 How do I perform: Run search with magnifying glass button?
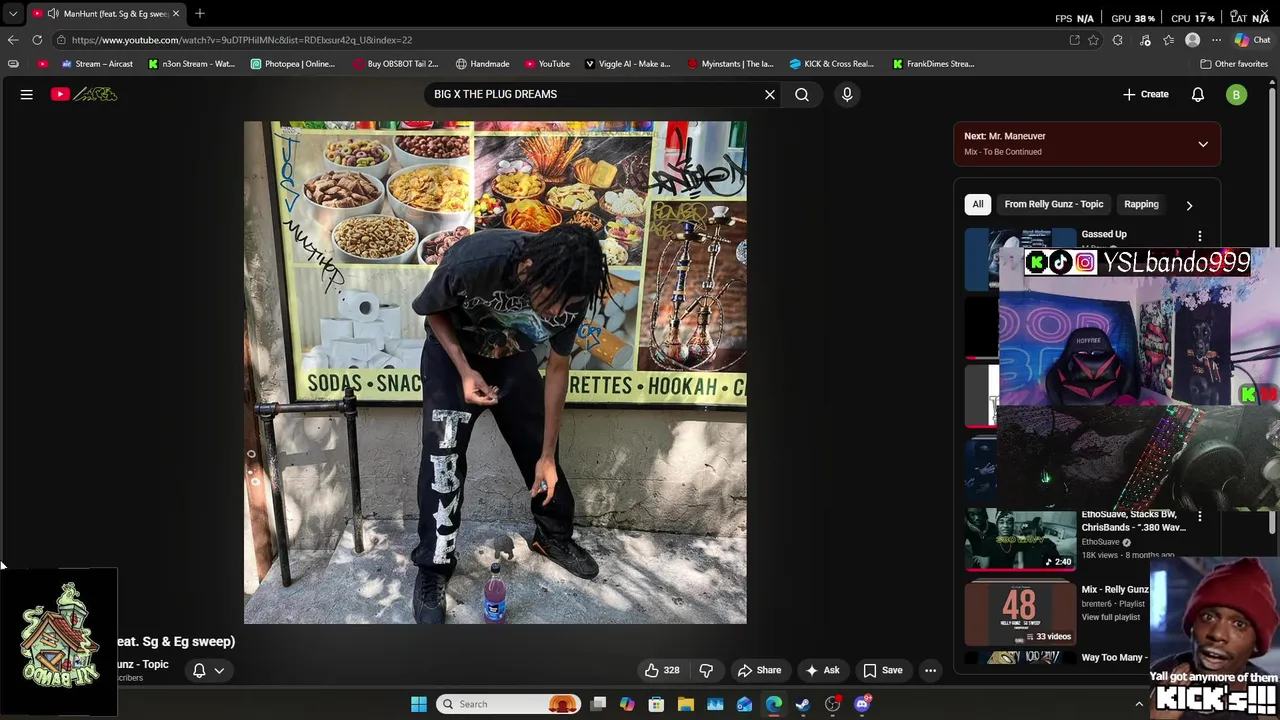click(802, 94)
